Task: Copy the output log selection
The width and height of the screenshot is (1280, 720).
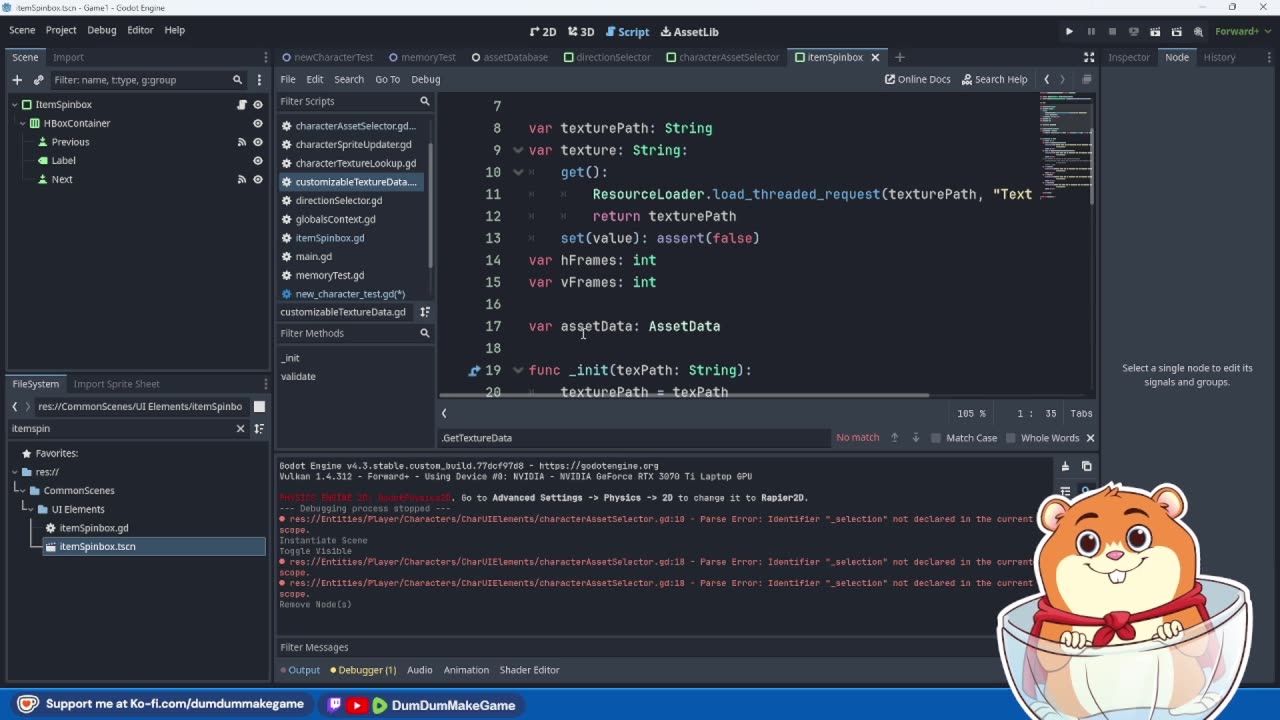Action: [x=1087, y=467]
